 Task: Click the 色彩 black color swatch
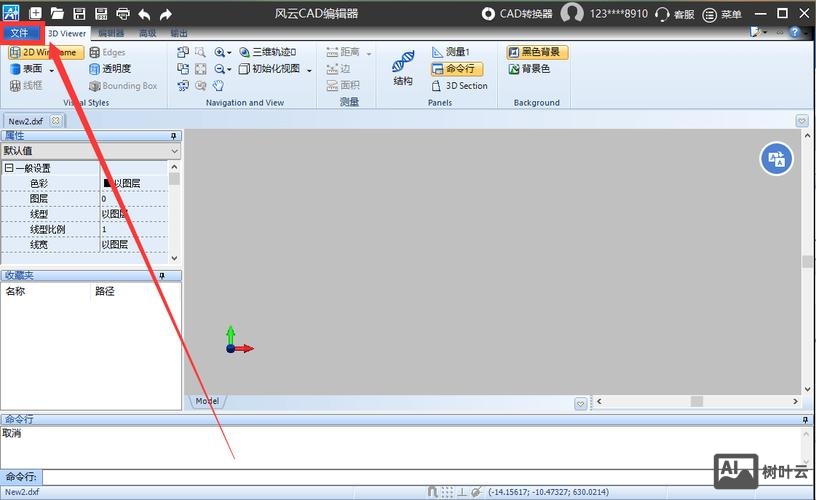[107, 183]
